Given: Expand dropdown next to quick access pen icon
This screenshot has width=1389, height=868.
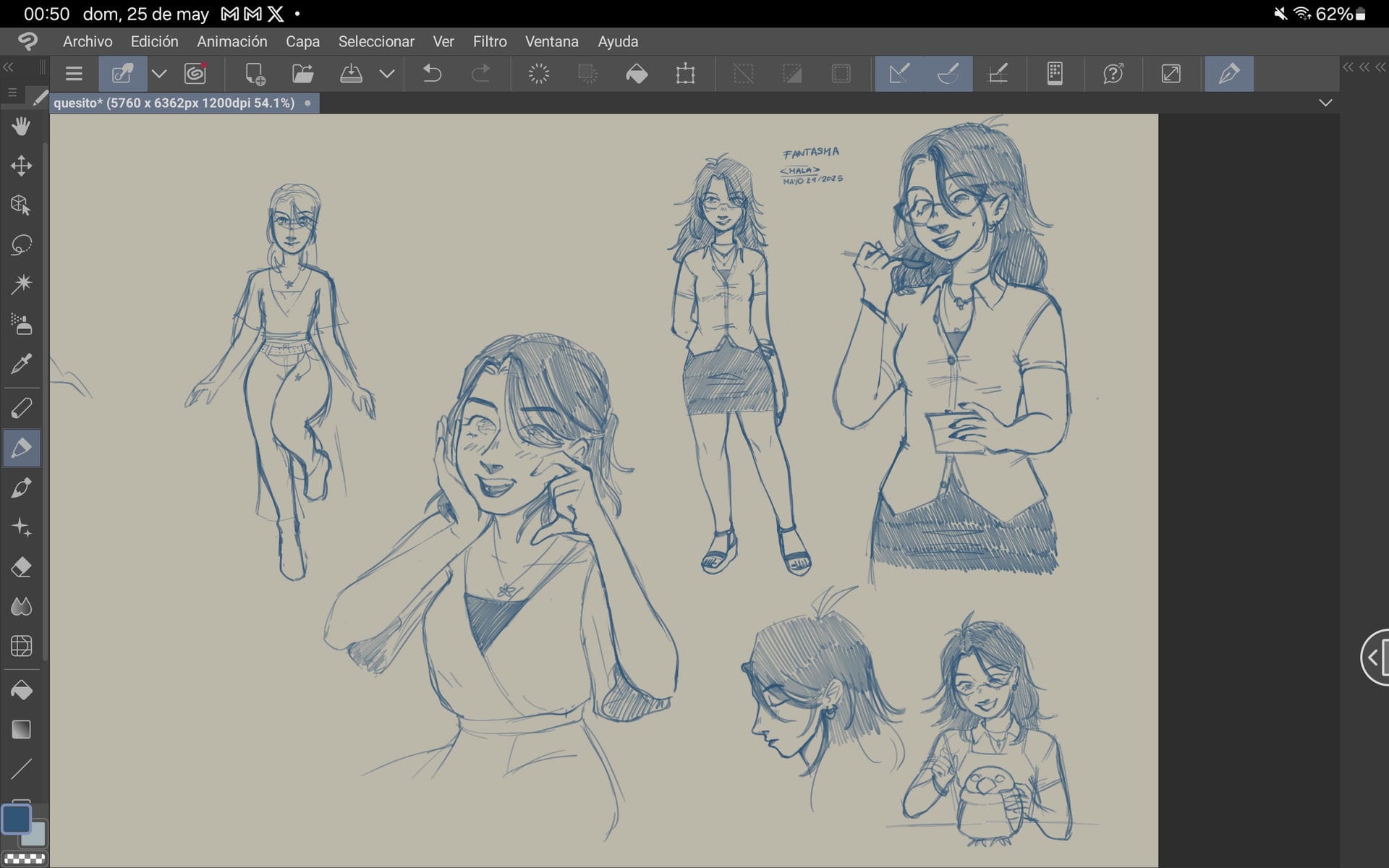Looking at the screenshot, I should pos(159,74).
